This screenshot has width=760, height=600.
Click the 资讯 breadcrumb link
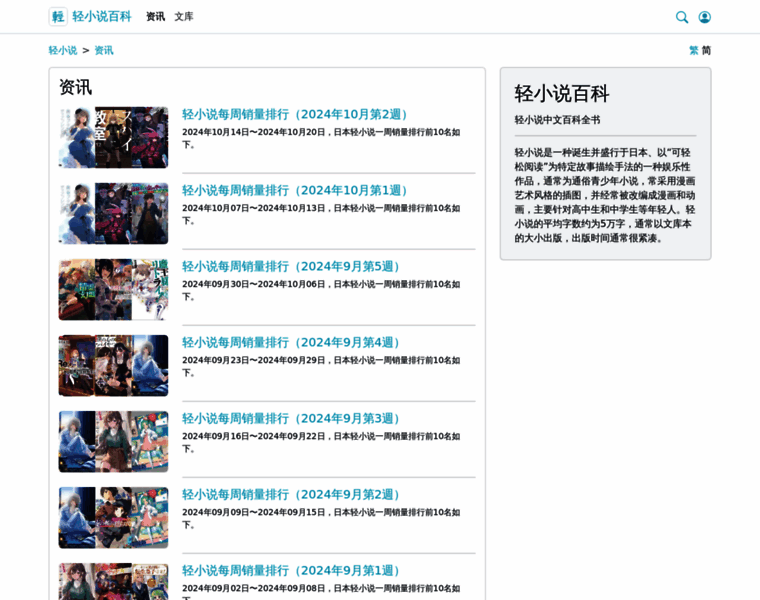104,50
